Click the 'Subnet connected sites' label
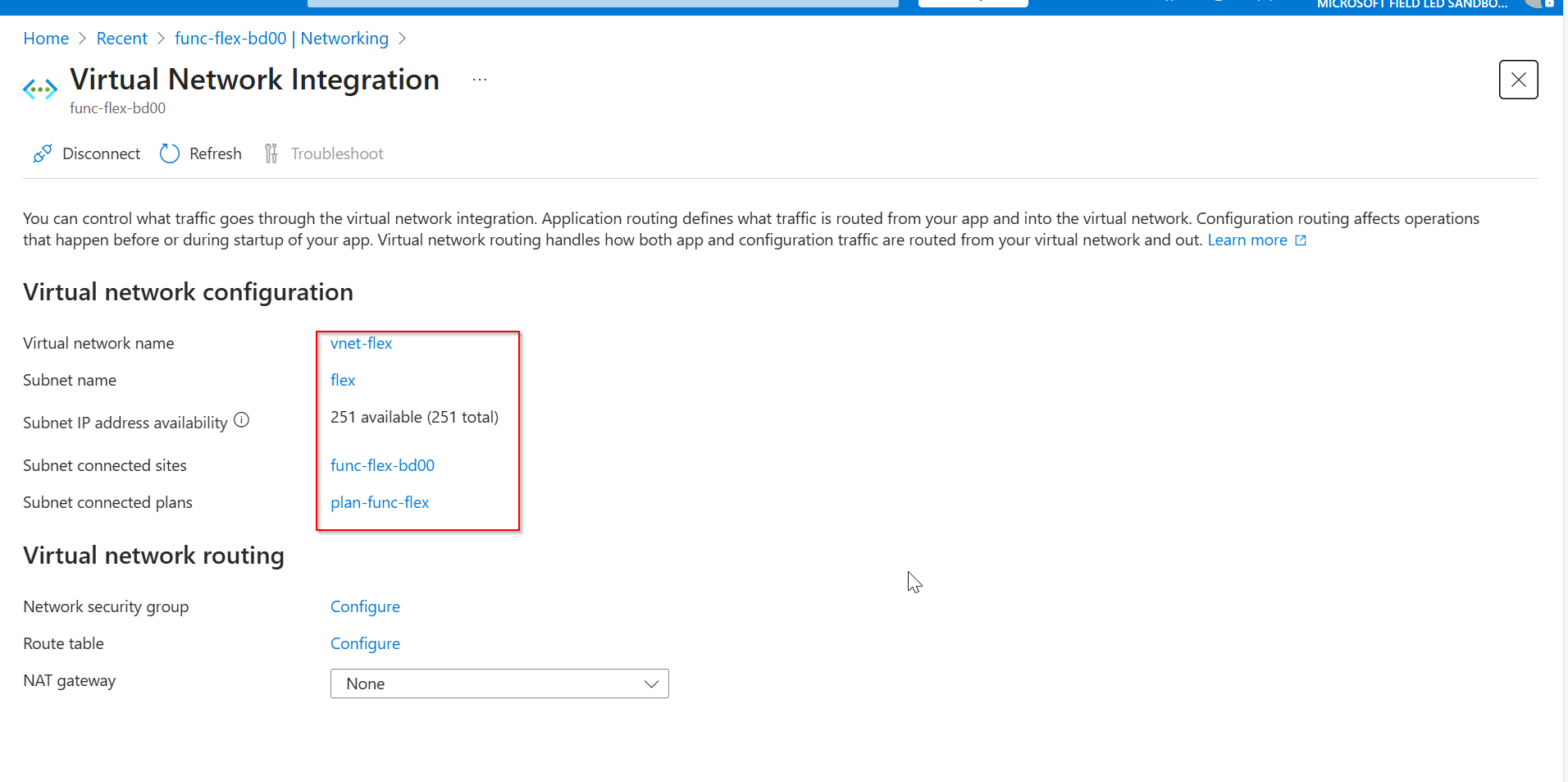 click(x=105, y=465)
